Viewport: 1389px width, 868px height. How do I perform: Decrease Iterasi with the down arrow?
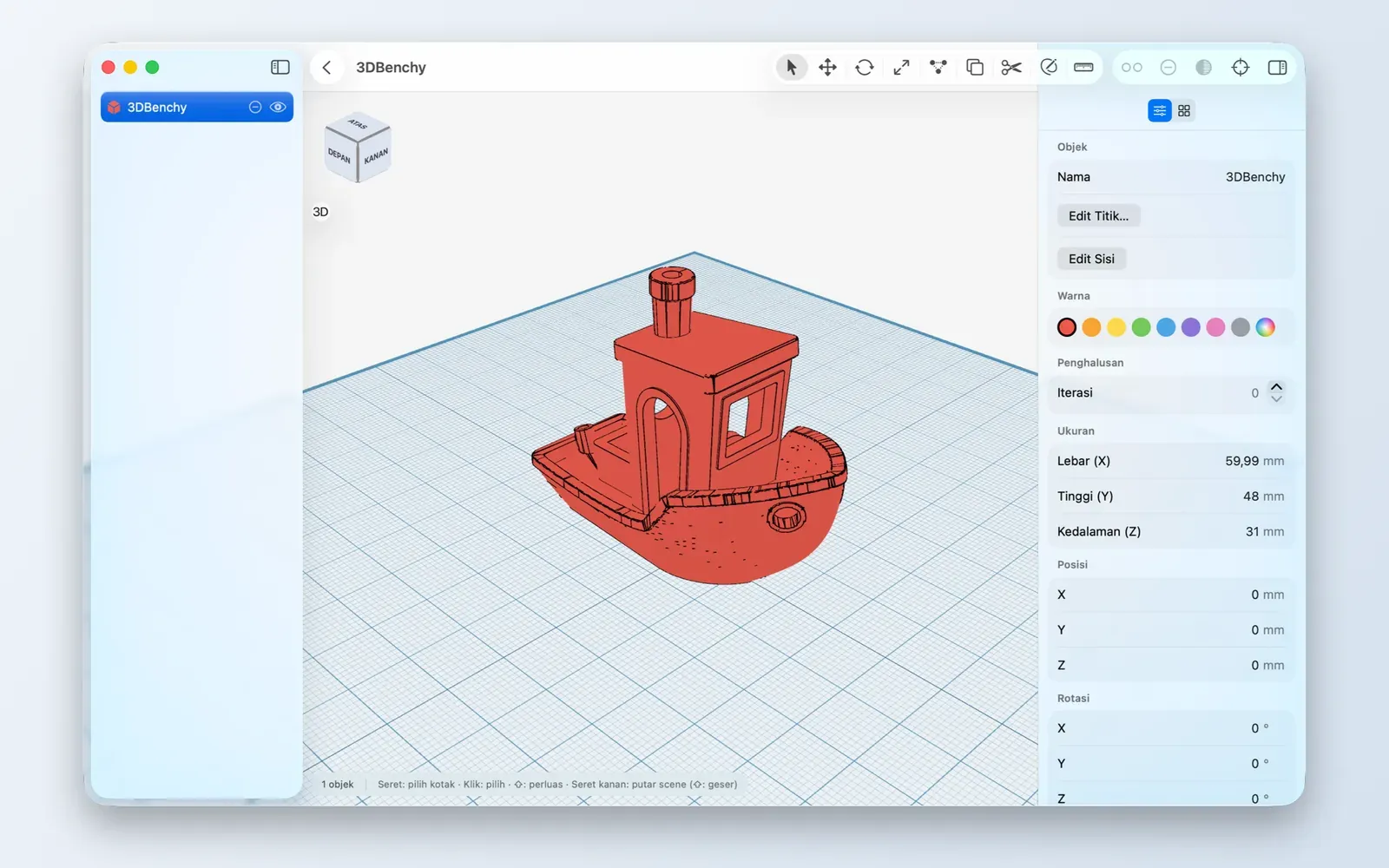pos(1276,399)
